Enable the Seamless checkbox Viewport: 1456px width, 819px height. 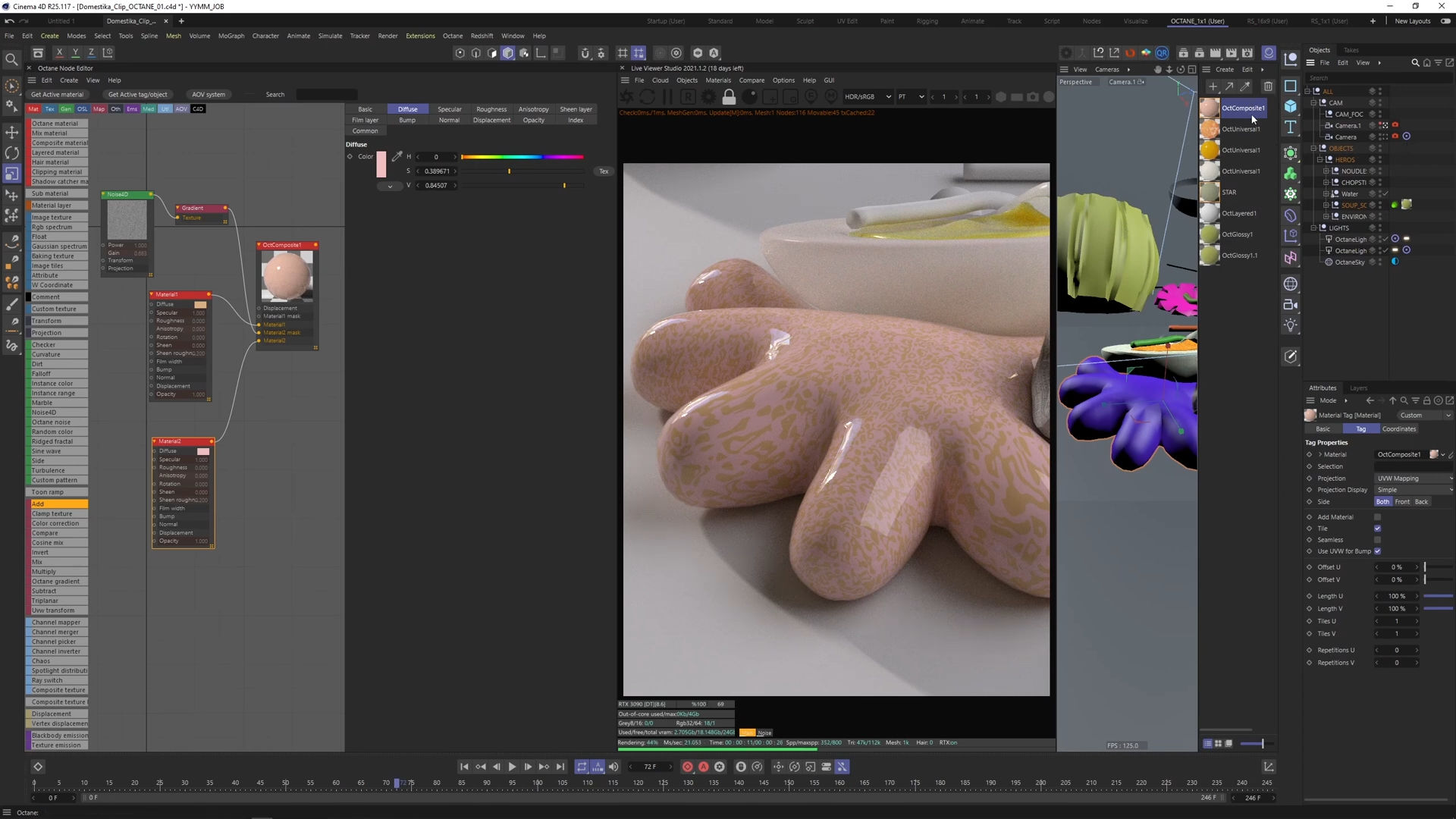point(1377,540)
